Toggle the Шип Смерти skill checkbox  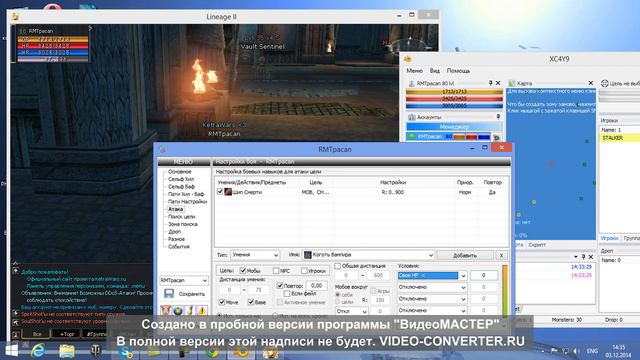pyautogui.click(x=220, y=191)
